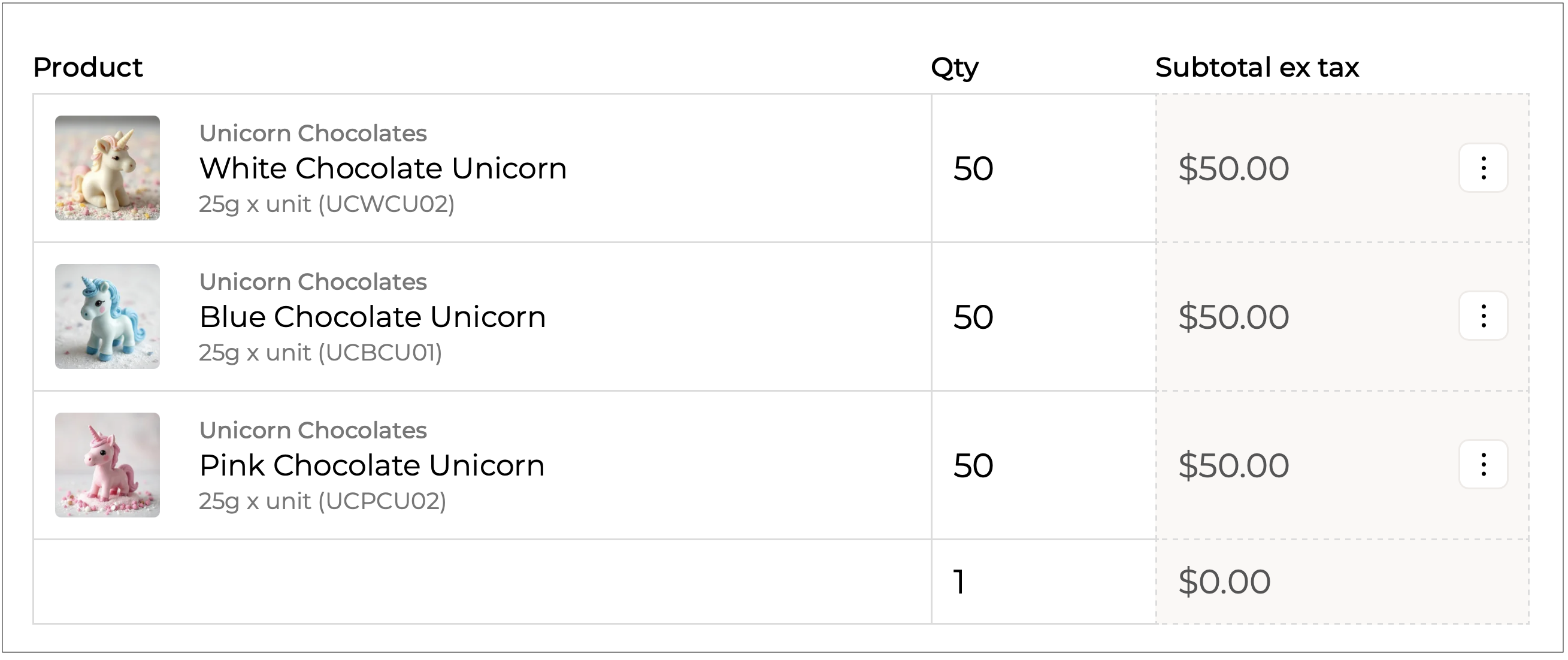Open options menu for White Chocolate Unicorn
The height and width of the screenshot is (660, 1568).
(x=1483, y=168)
